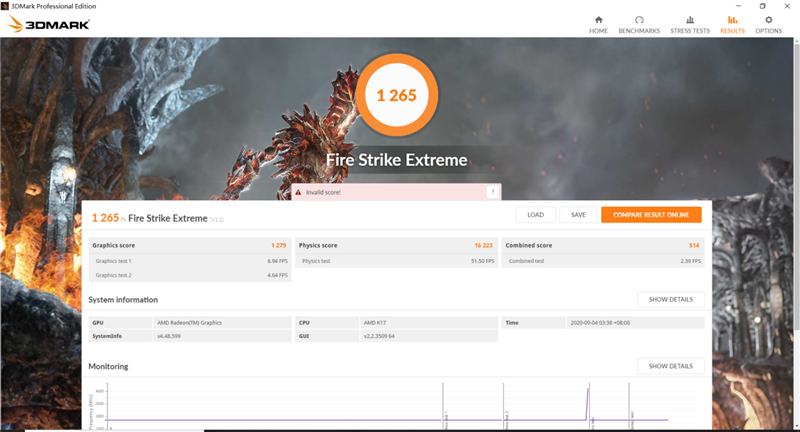Show details for System information
The width and height of the screenshot is (800, 432).
(x=670, y=299)
